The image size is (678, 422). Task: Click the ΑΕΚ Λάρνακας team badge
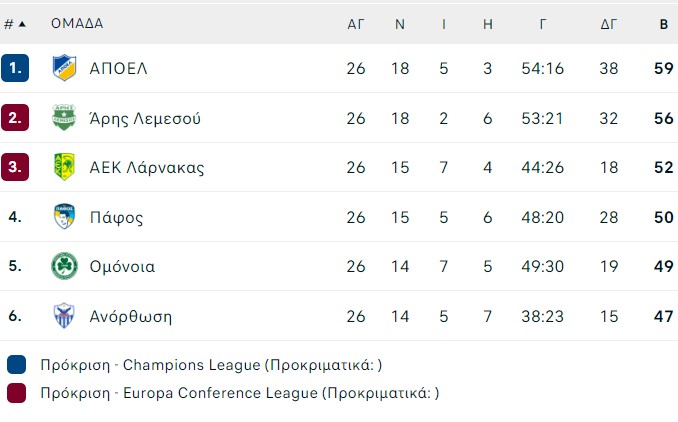(x=64, y=167)
